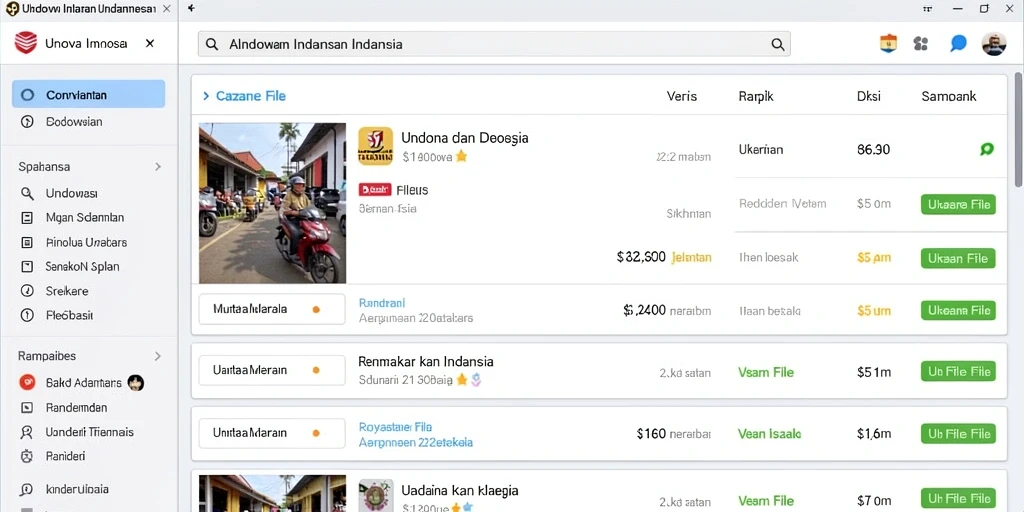Screen dimensions: 1024x512
Task: Open the colorful flag icon in header
Action: [x=888, y=44]
